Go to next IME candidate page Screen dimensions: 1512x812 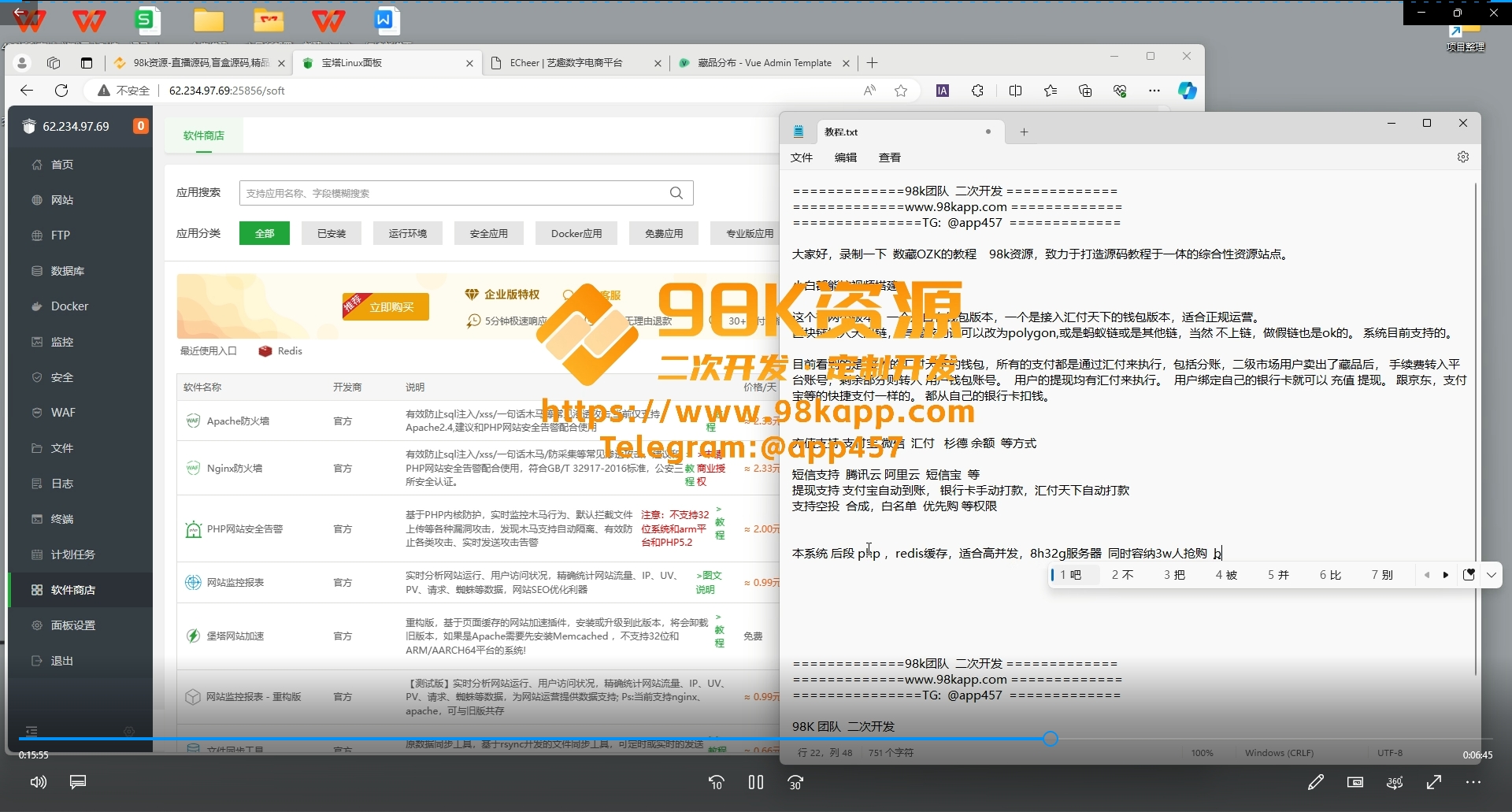pyautogui.click(x=1446, y=575)
